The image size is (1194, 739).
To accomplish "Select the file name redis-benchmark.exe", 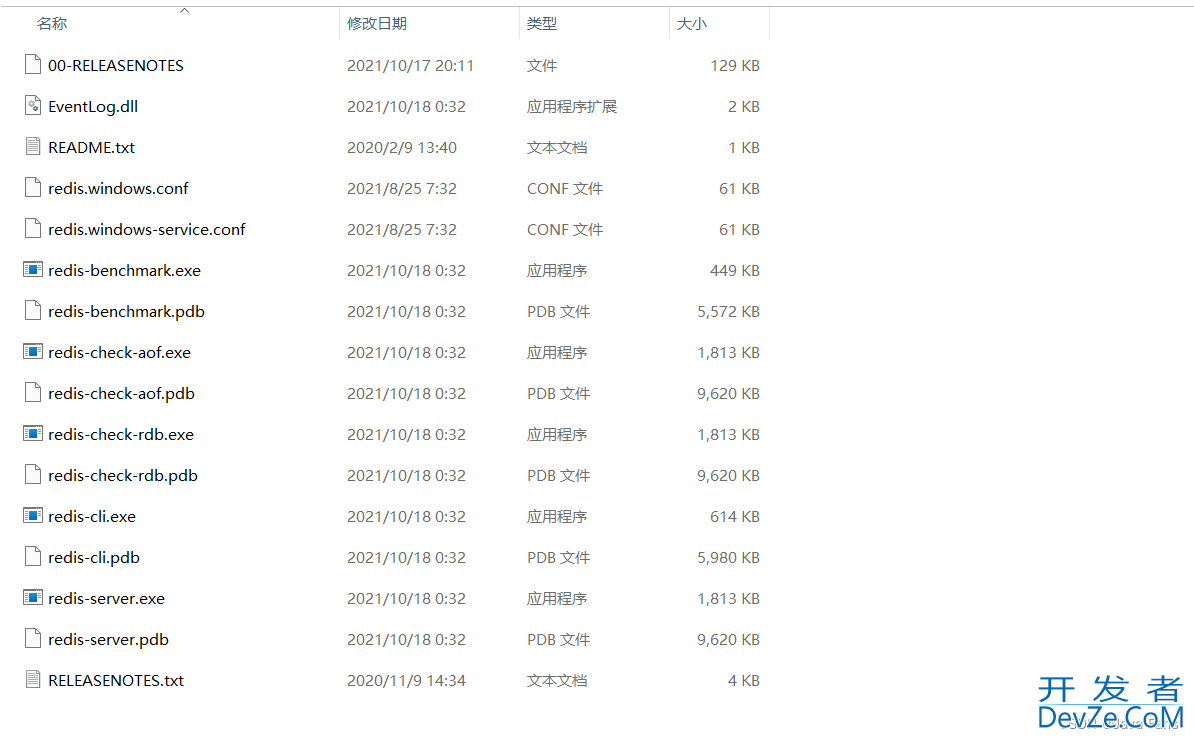I will click(124, 270).
